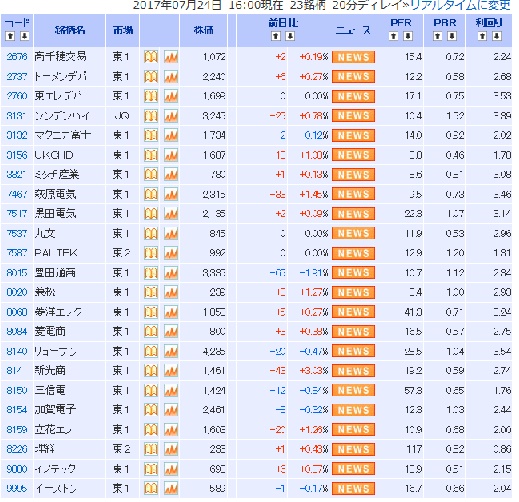This screenshot has width=519, height=502.
Task: Open chart icon for PALTEK row
Action: pyautogui.click(x=171, y=253)
